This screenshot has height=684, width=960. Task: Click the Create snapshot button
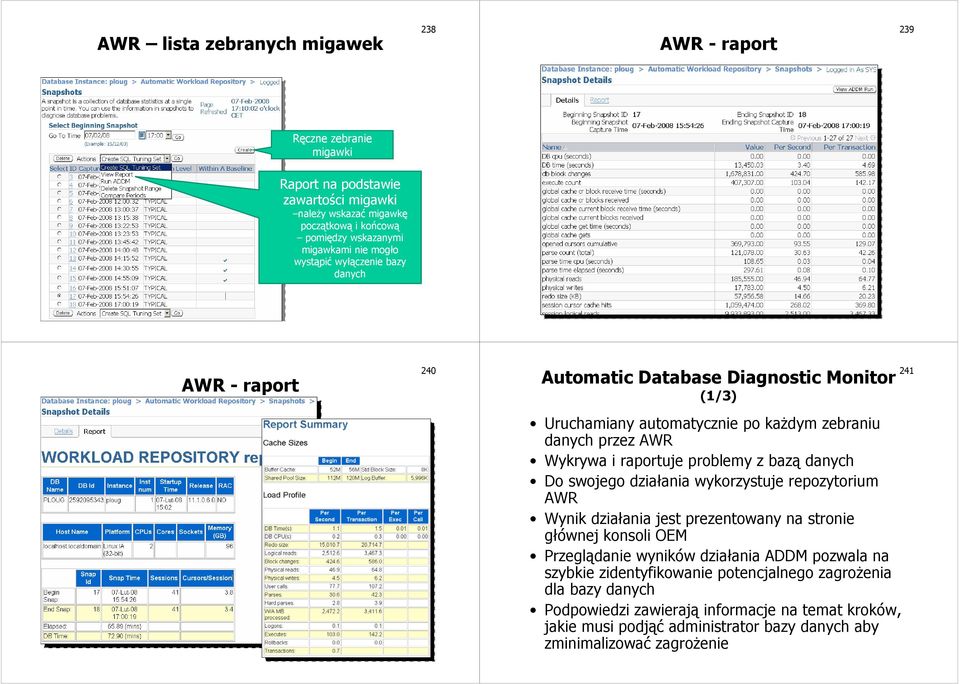point(245,149)
